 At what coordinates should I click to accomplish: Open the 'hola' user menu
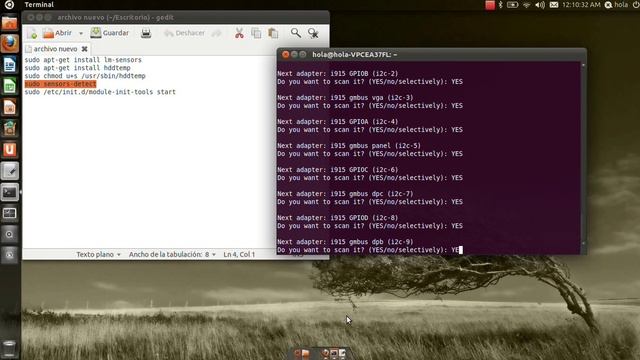(x=616, y=5)
